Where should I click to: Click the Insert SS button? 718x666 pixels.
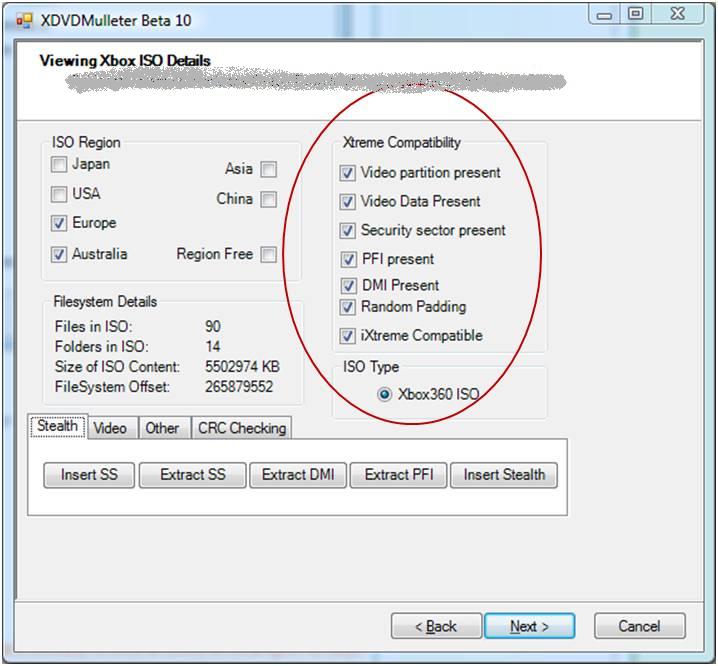pos(89,475)
